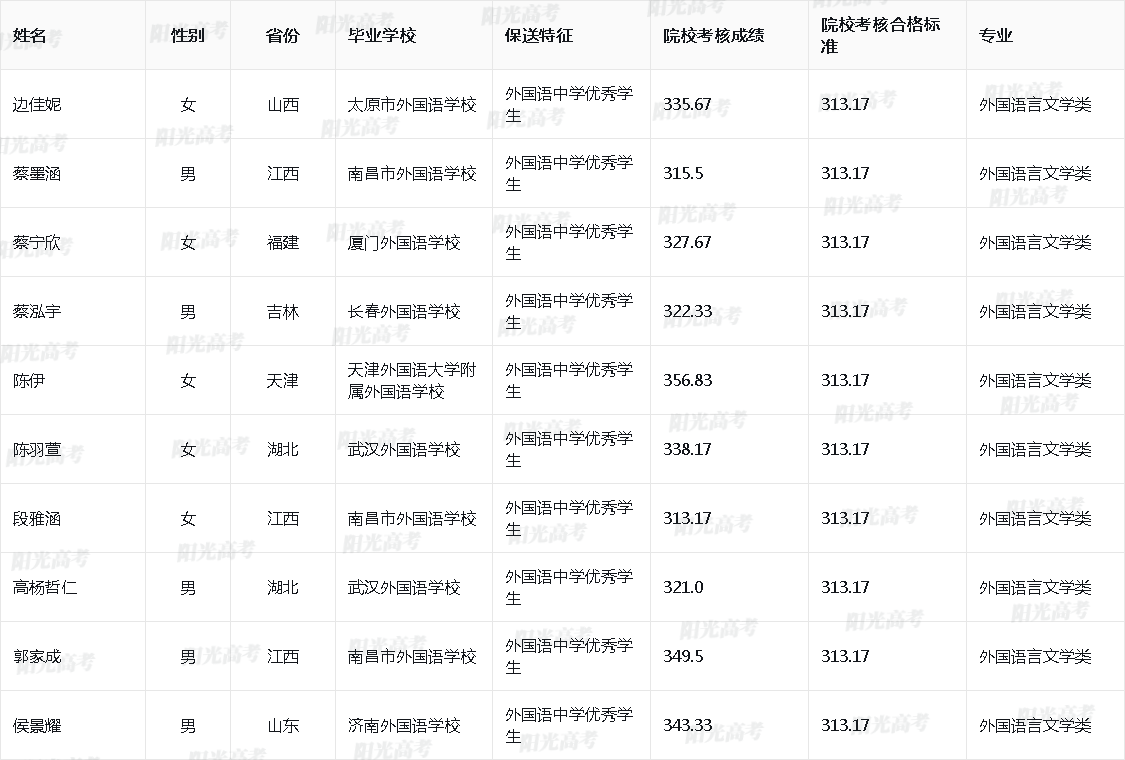Select the name 蔡墨涵

click(x=37, y=174)
